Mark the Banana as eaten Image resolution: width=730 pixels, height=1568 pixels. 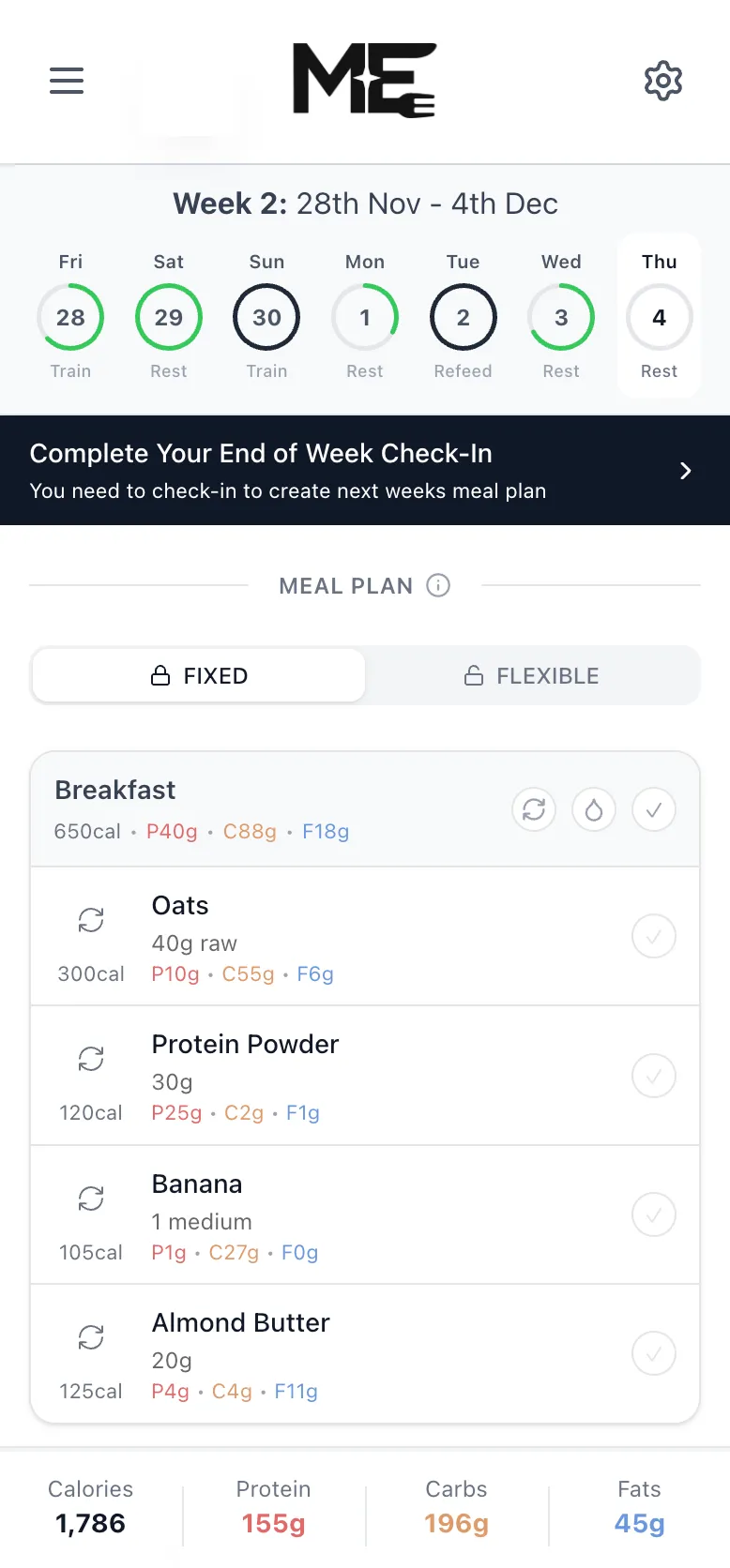pos(654,1214)
